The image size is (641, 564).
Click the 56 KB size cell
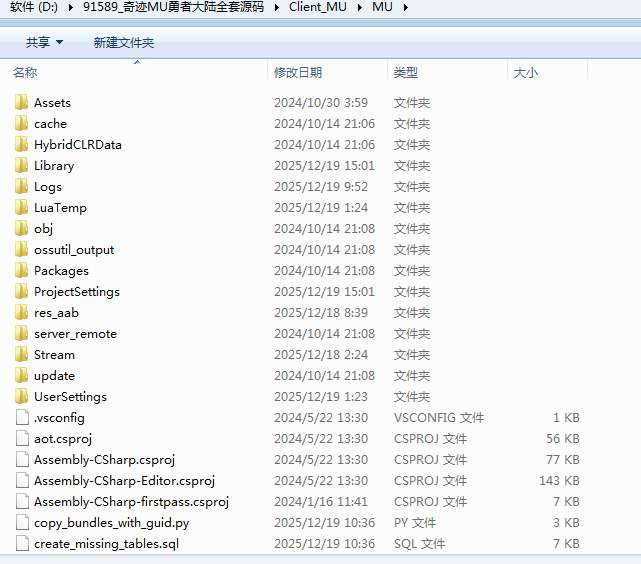coord(563,439)
